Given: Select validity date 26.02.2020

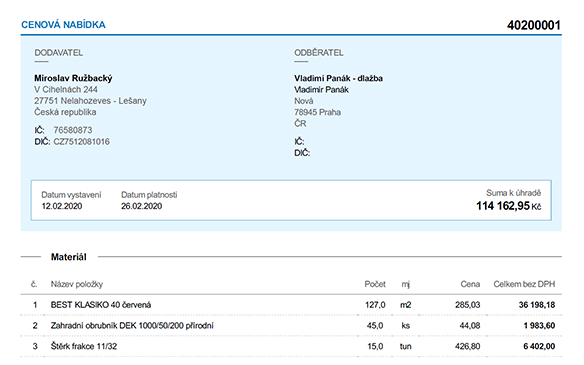Looking at the screenshot, I should [142, 206].
